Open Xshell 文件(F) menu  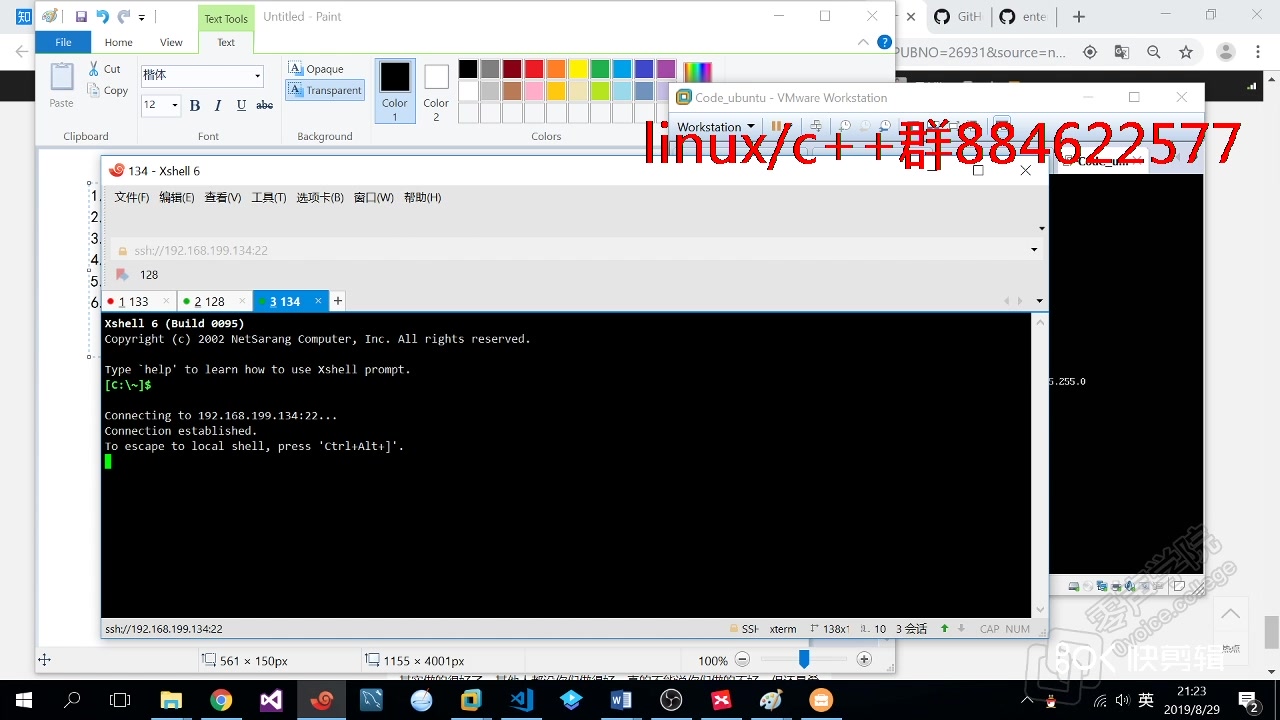tap(132, 197)
